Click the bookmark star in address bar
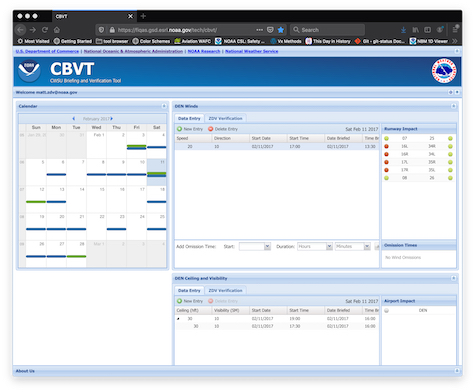 coord(281,30)
